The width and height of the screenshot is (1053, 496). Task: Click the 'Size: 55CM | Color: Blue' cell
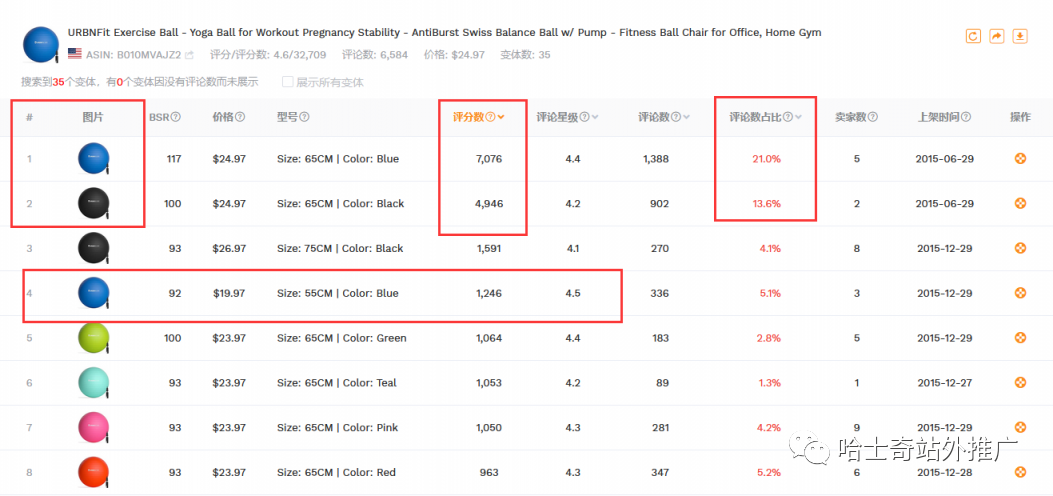[x=338, y=293]
